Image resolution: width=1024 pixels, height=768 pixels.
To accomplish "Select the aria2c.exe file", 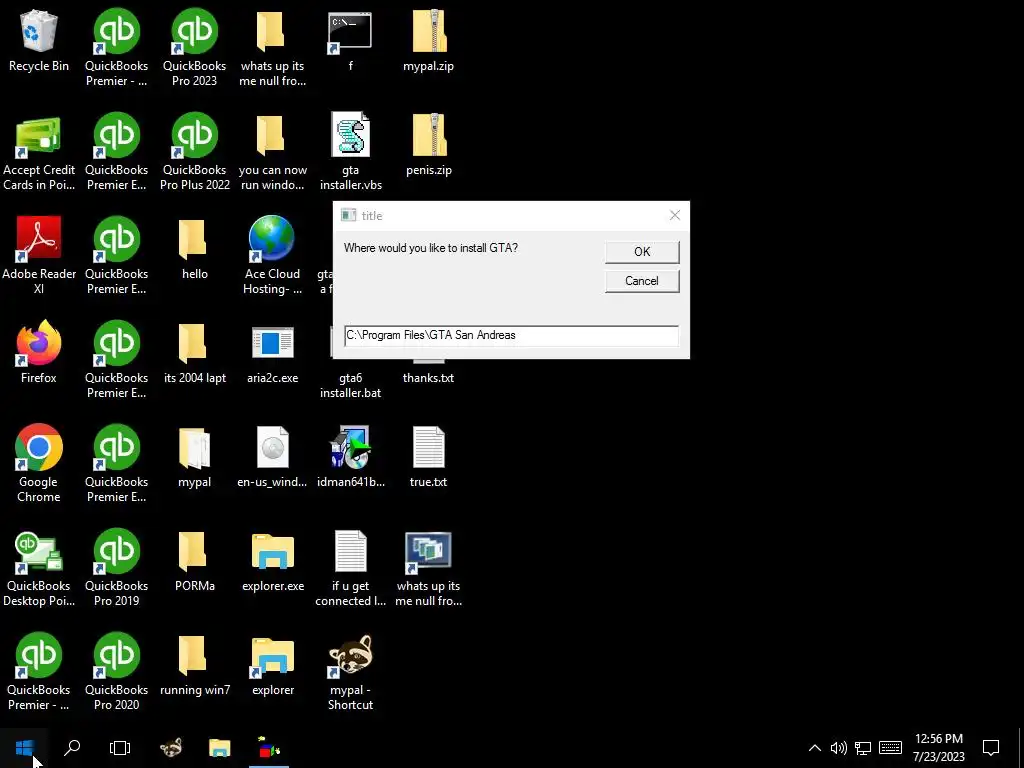I will coord(272,353).
